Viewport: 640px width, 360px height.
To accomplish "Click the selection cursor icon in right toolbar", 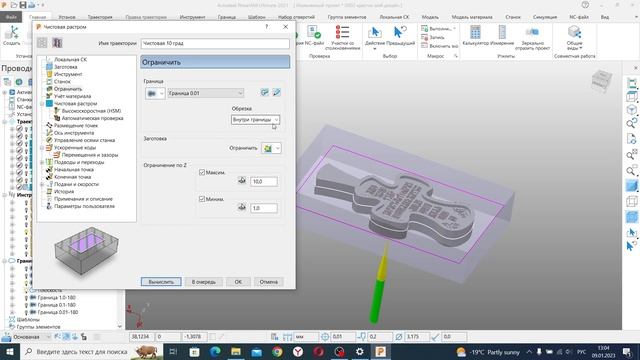I will coord(631,233).
